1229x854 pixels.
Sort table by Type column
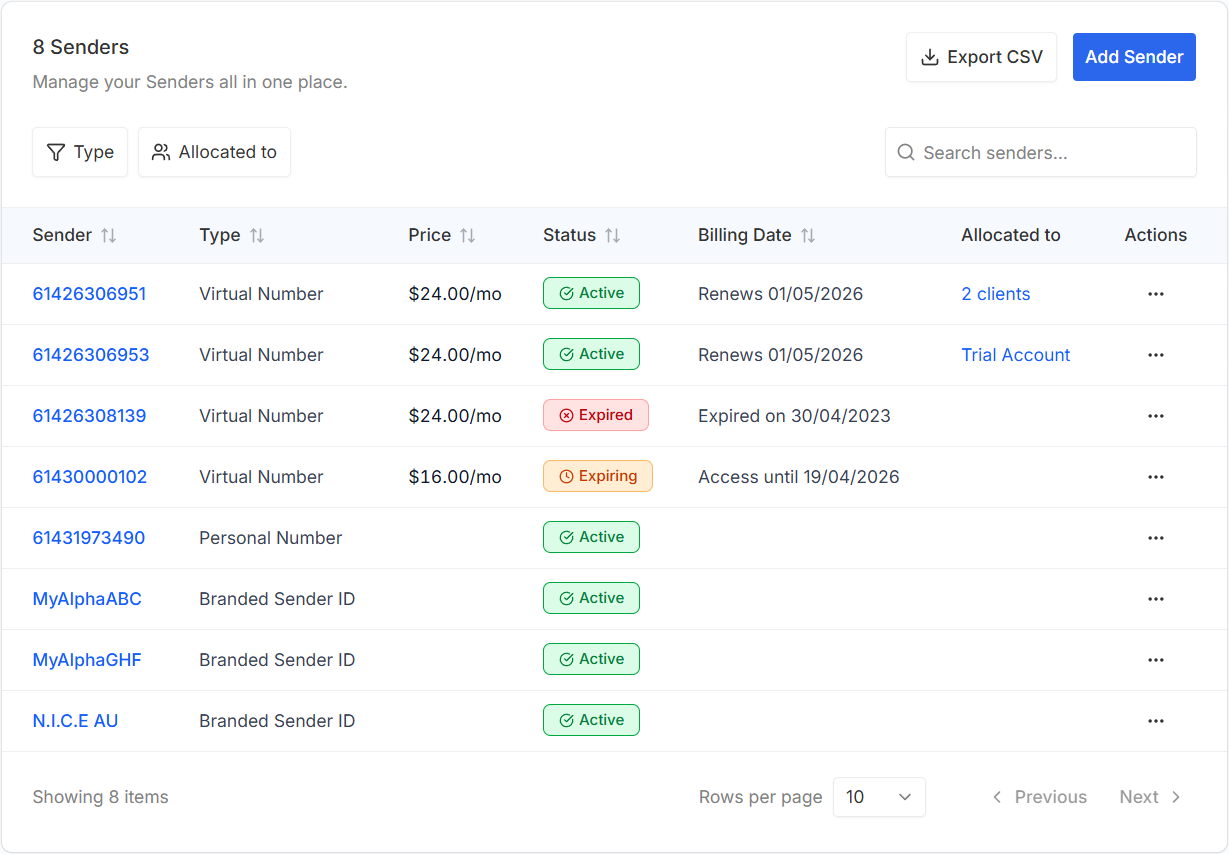pyautogui.click(x=232, y=235)
